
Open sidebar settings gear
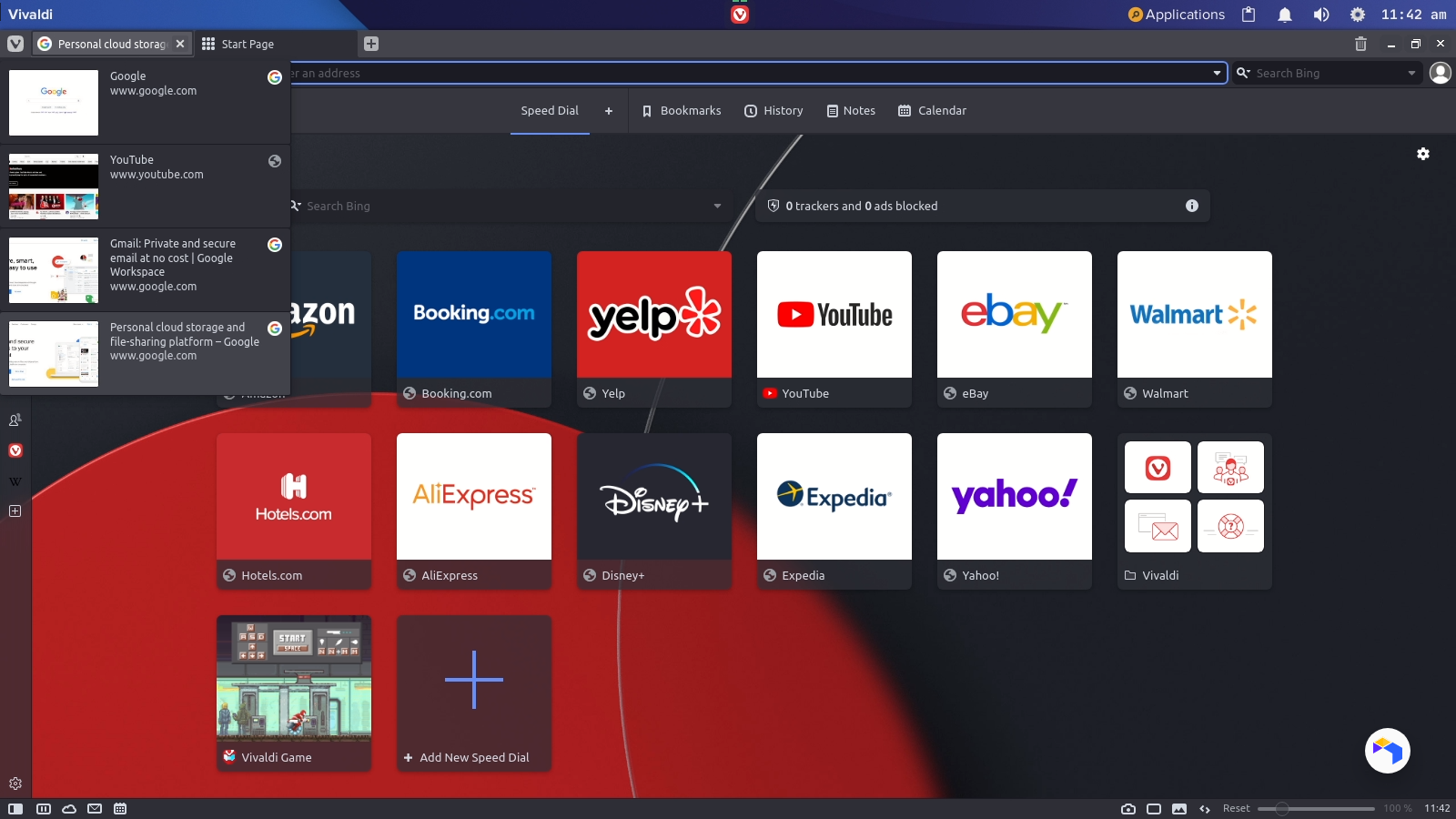[15, 784]
